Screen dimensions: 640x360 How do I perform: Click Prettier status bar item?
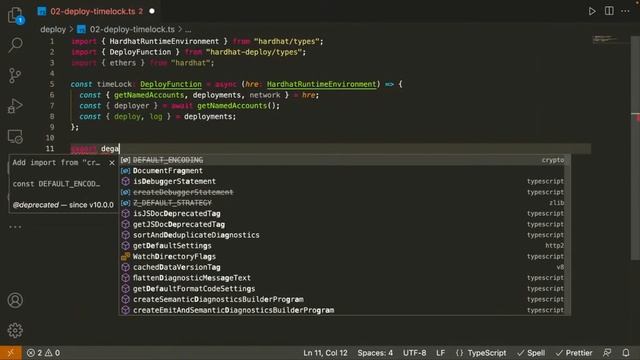click(x=573, y=353)
